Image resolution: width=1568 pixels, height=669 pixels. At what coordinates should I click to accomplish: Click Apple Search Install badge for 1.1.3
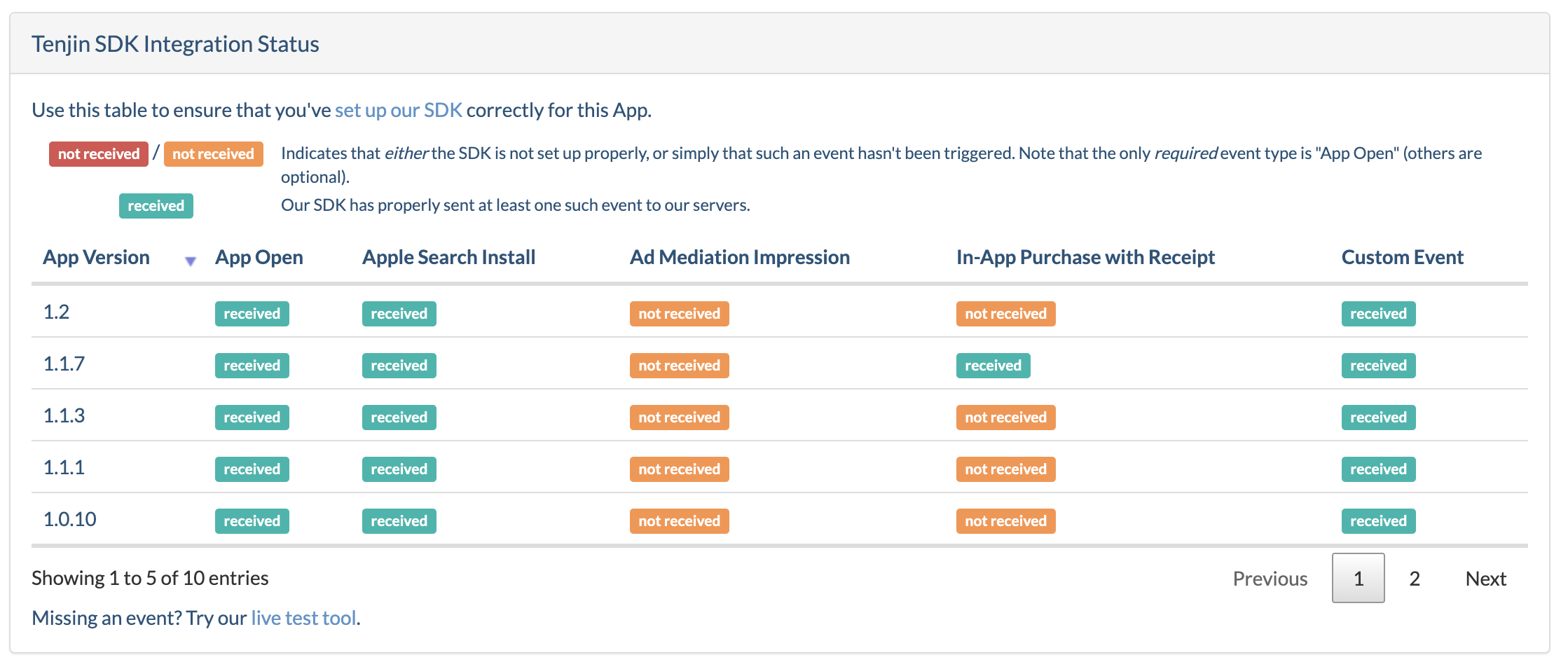click(x=399, y=418)
